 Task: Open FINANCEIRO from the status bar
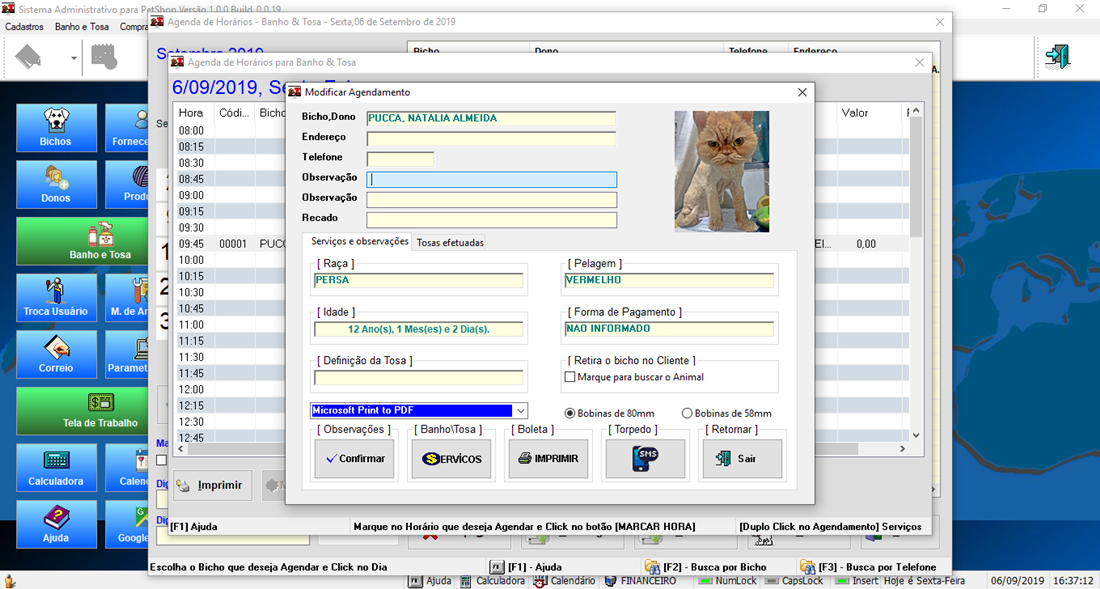point(639,581)
